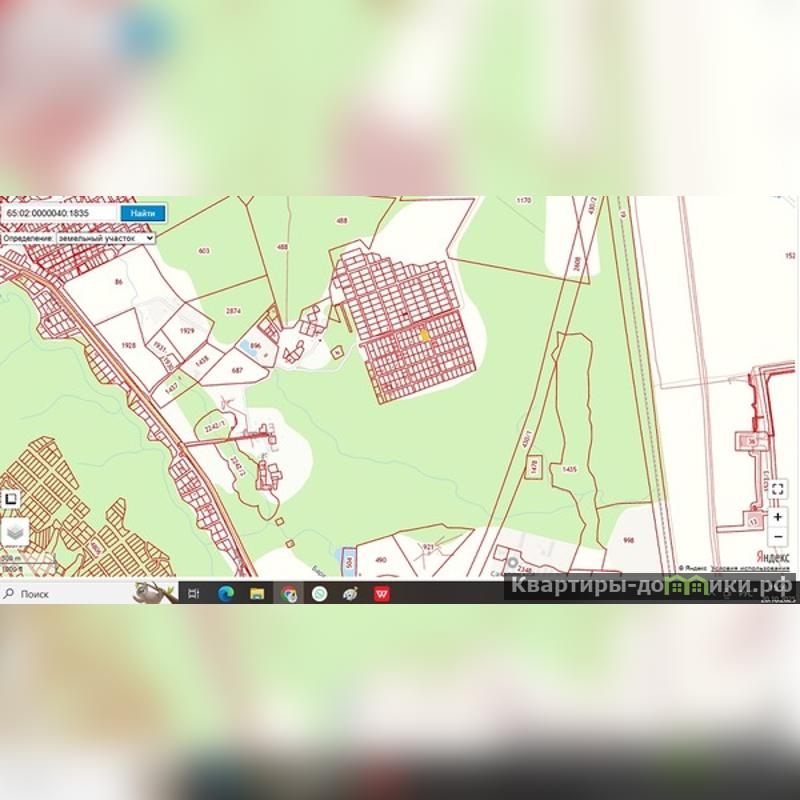Open the Определение land type dropdown
Image resolution: width=800 pixels, height=800 pixels.
coord(78,239)
